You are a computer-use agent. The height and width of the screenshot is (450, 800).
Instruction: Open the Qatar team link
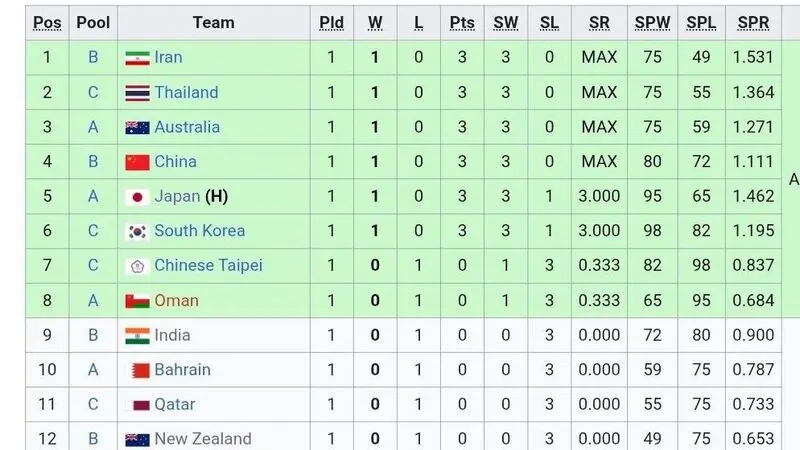[x=174, y=405]
